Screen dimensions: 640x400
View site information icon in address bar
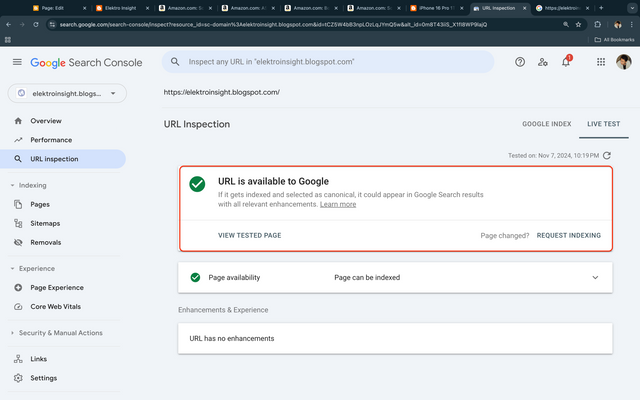(x=52, y=24)
